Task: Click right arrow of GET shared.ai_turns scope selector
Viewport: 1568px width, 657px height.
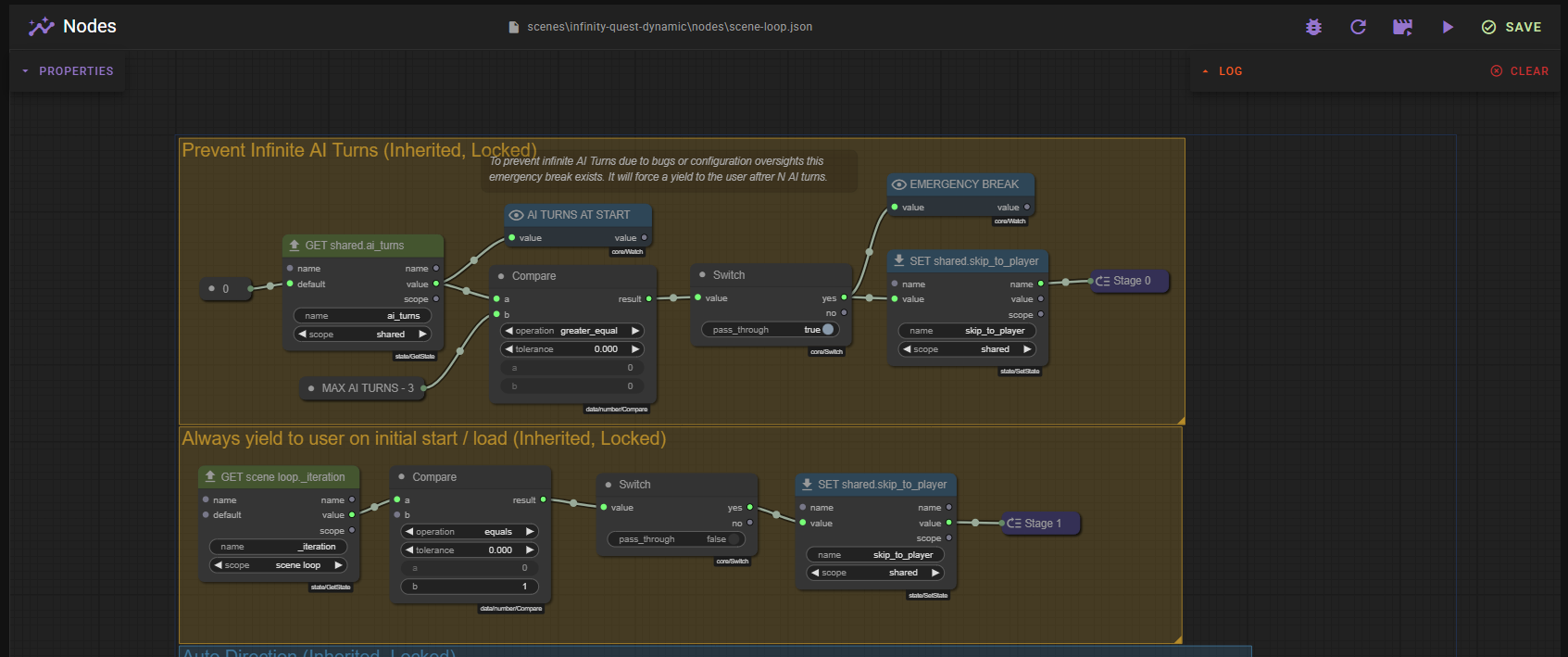Action: (x=422, y=335)
